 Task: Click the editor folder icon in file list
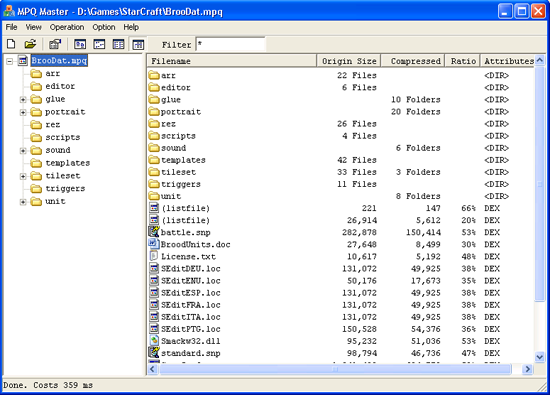[x=154, y=87]
